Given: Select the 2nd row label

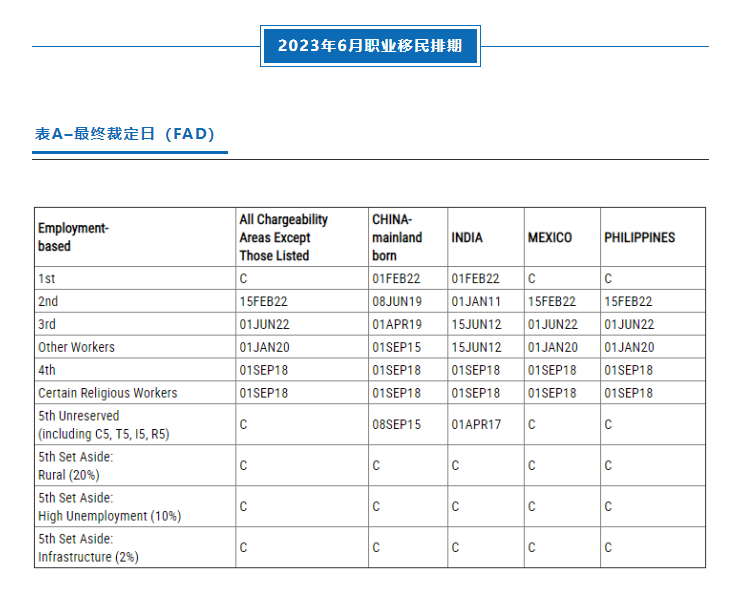Looking at the screenshot, I should tap(48, 301).
